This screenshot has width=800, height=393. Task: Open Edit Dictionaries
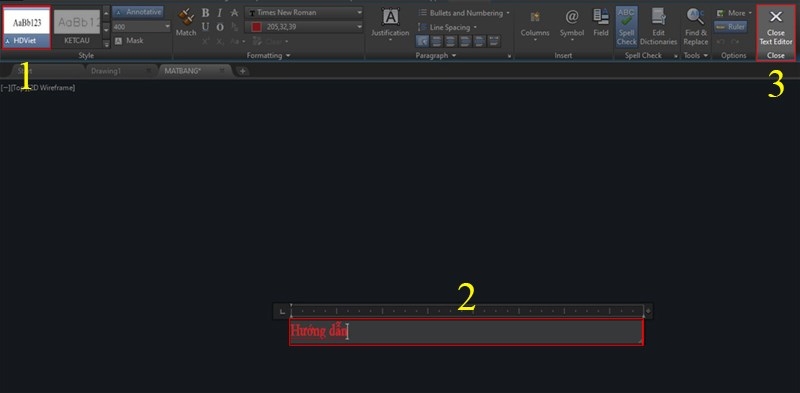coord(658,27)
